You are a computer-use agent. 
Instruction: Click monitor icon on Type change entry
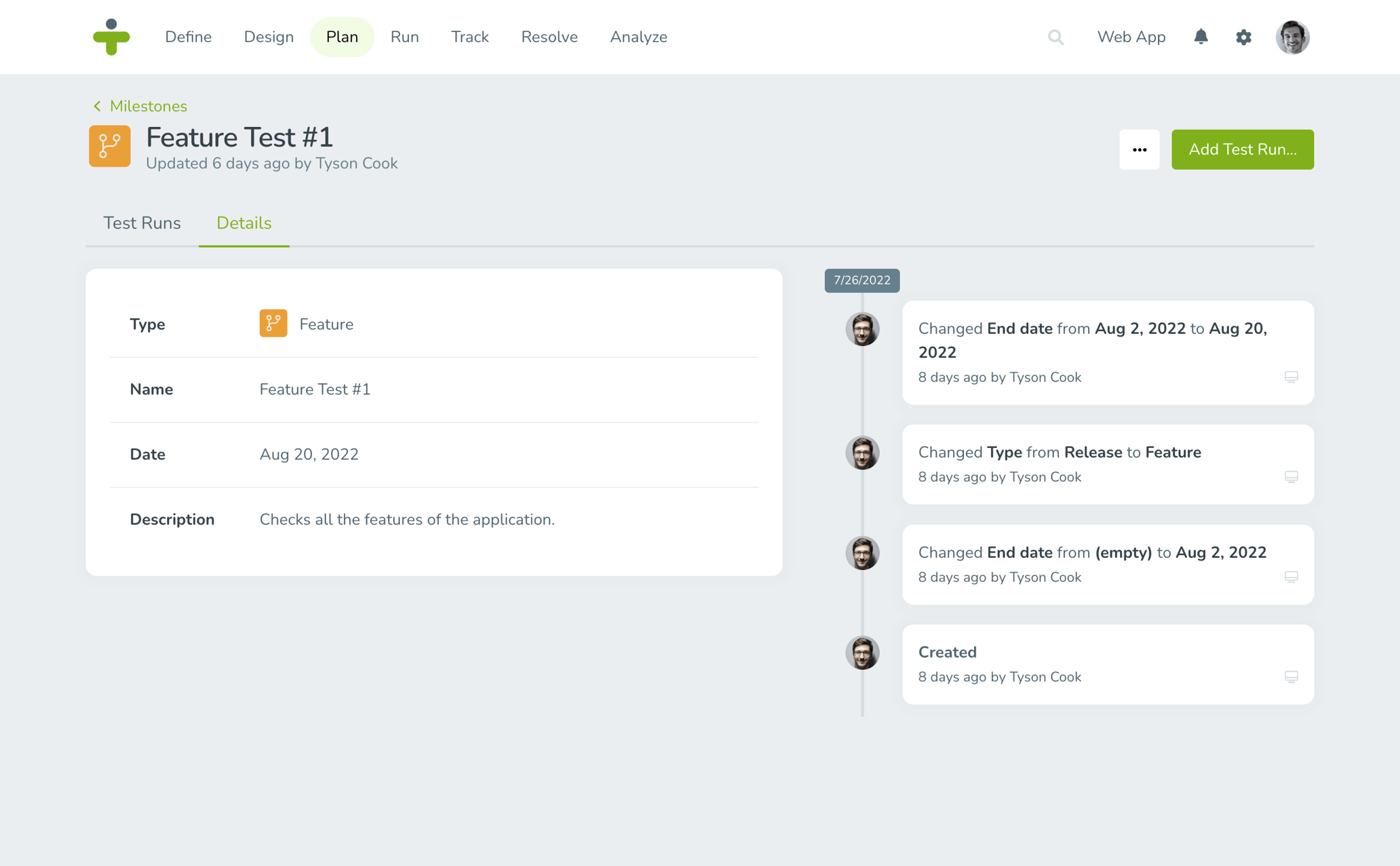coord(1291,477)
